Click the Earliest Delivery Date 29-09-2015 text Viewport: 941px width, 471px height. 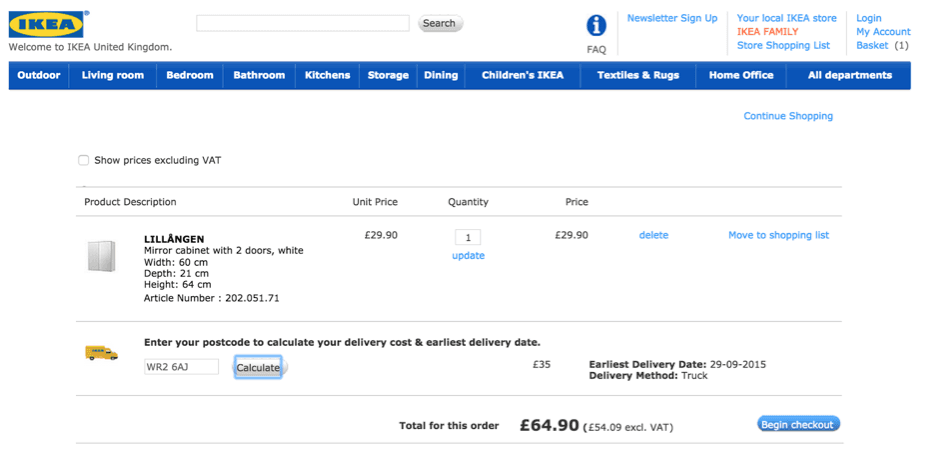click(x=677, y=364)
